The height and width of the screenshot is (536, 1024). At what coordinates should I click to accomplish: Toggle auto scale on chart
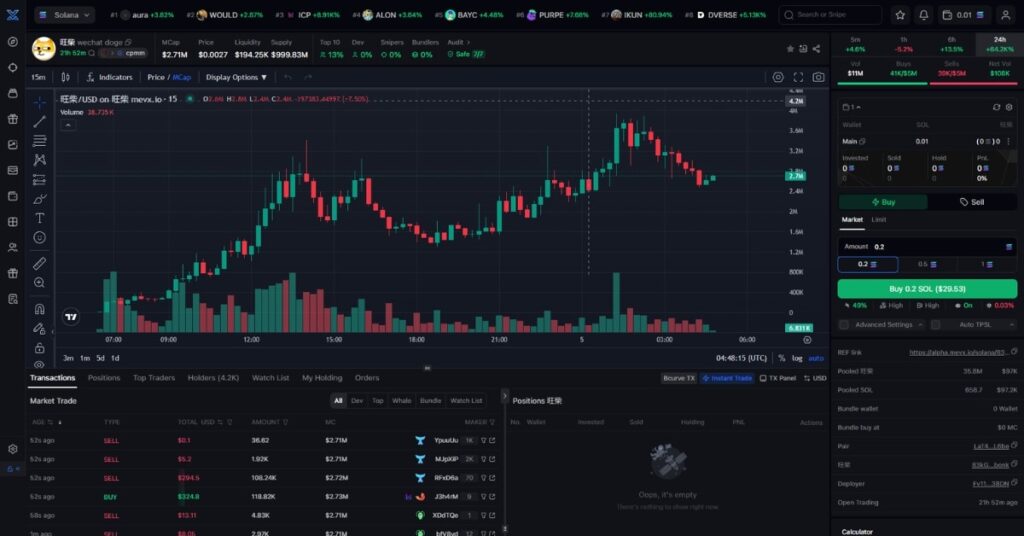(816, 358)
